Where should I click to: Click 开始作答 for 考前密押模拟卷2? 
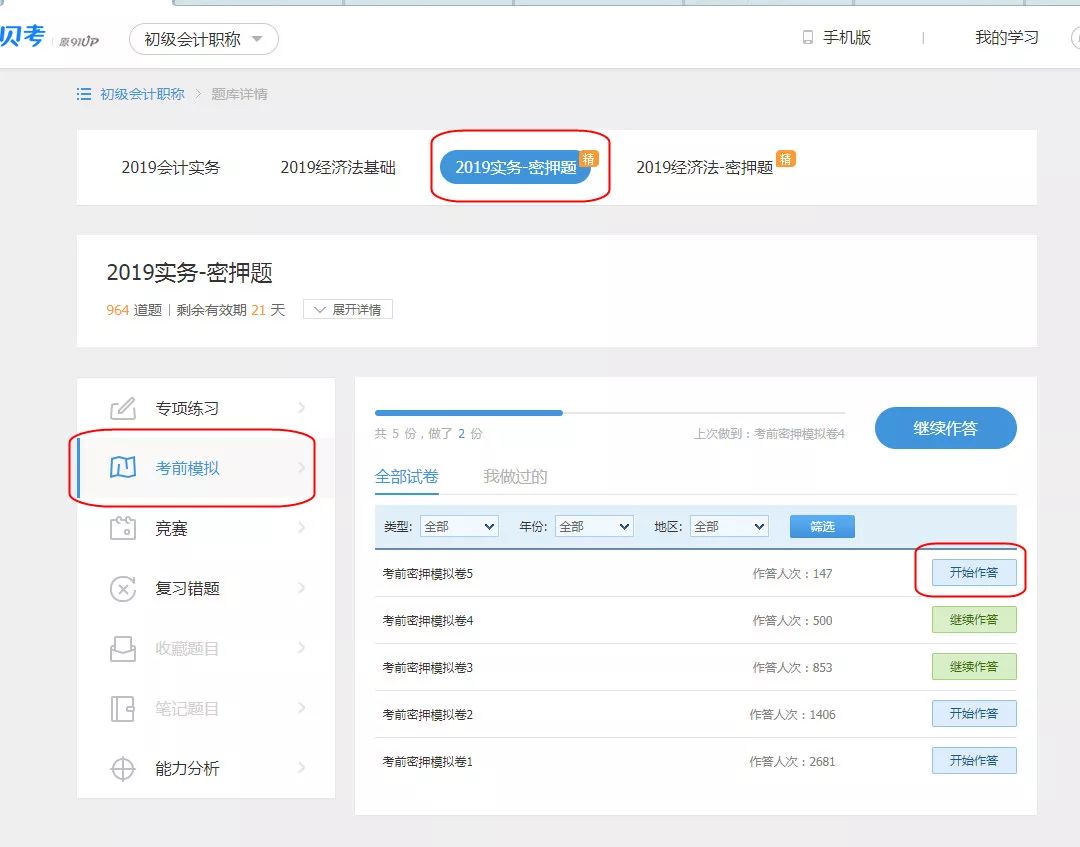(x=974, y=713)
